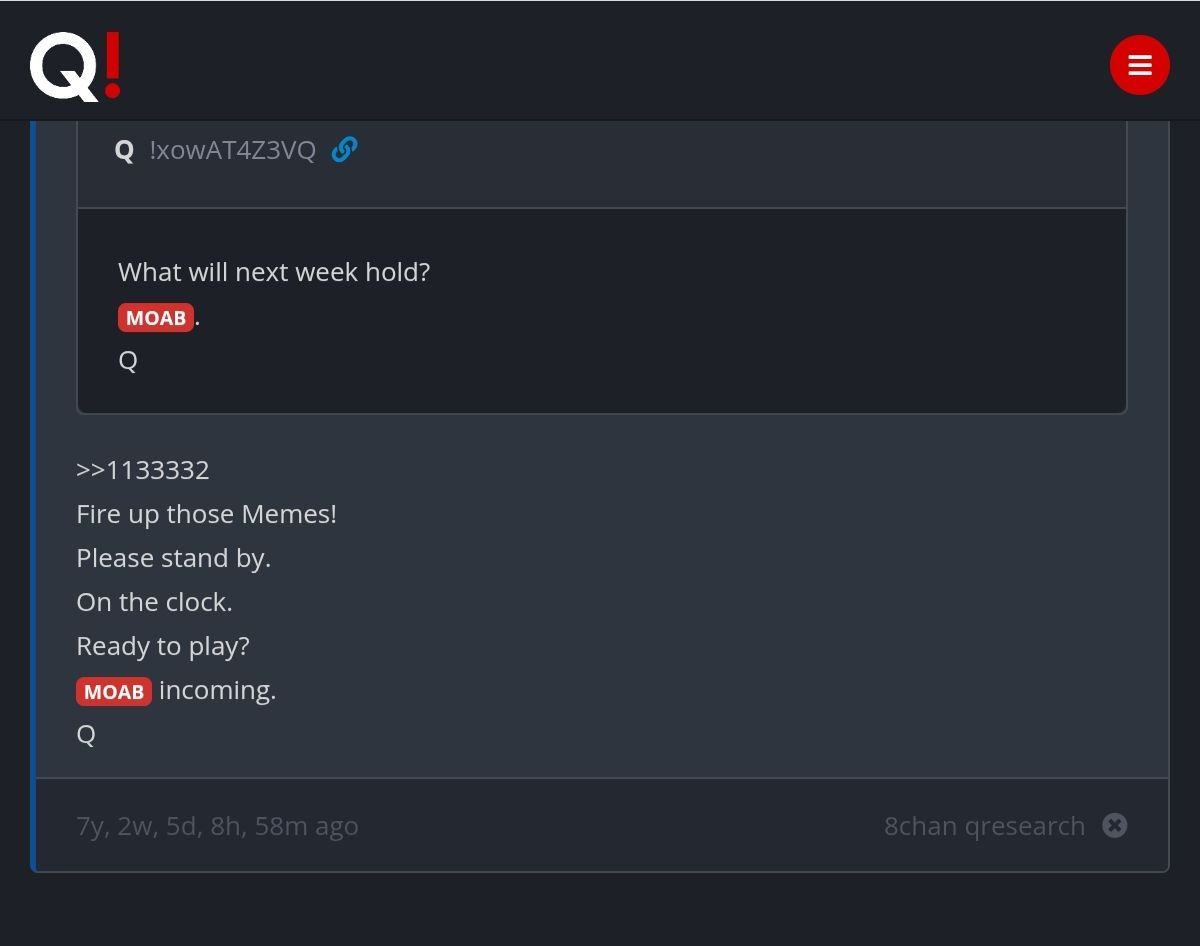Image resolution: width=1200 pixels, height=946 pixels.
Task: Click the MOAB tag before 'incoming.'
Action: click(x=114, y=692)
